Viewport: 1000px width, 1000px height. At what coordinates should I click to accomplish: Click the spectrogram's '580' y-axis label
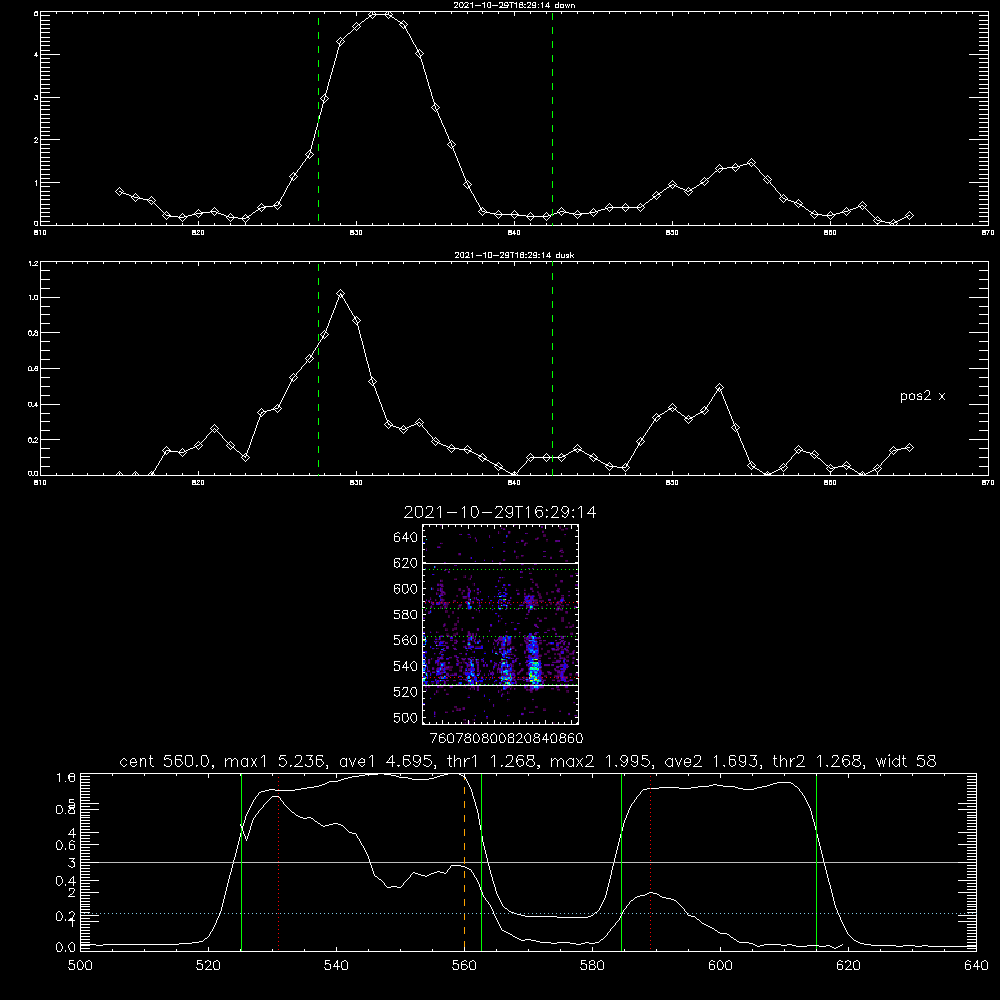coord(406,615)
